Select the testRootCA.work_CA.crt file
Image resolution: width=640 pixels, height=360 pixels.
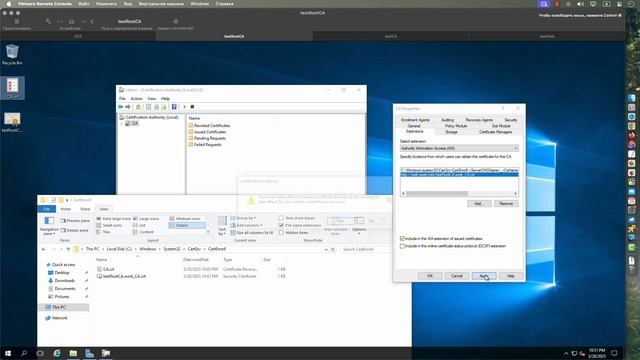(x=121, y=276)
